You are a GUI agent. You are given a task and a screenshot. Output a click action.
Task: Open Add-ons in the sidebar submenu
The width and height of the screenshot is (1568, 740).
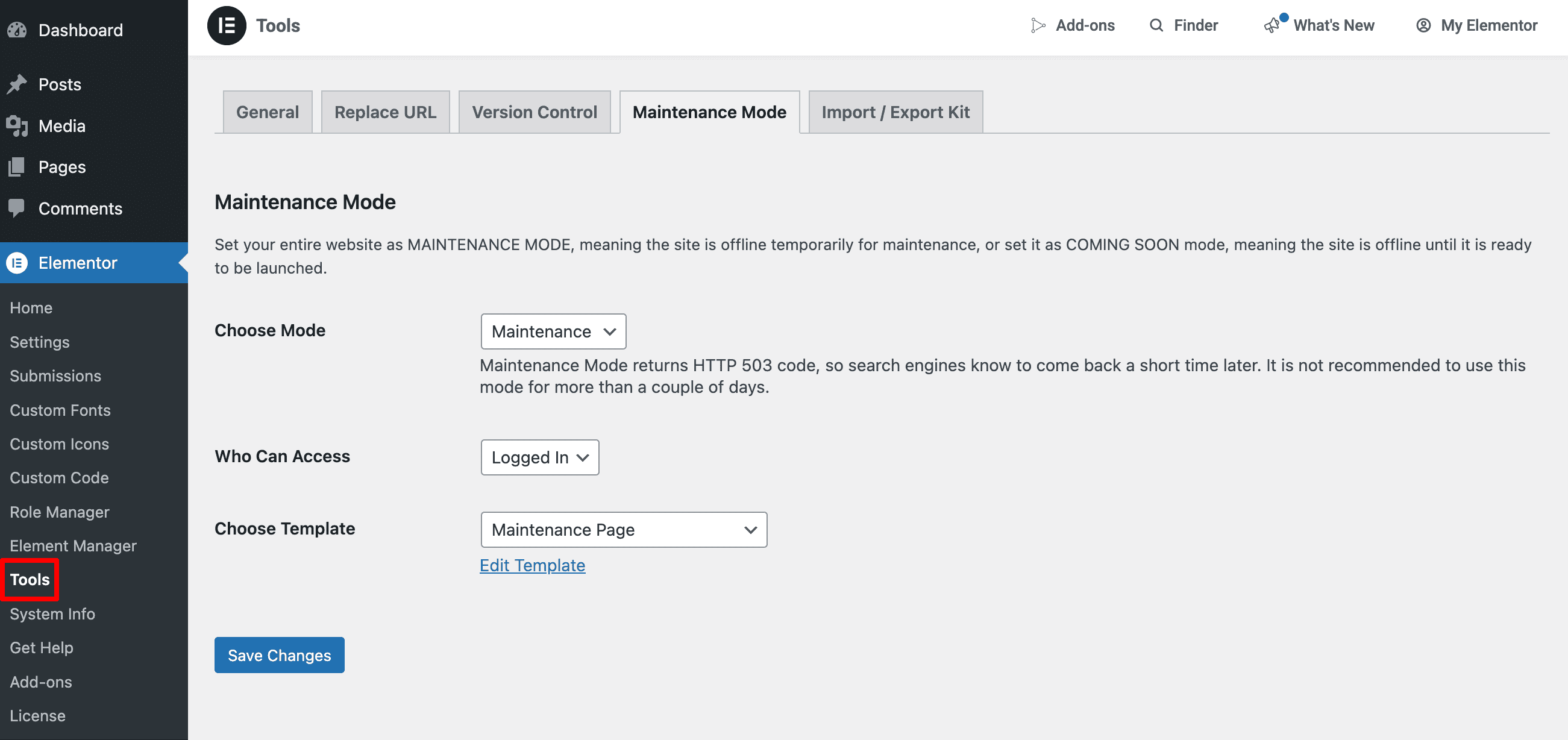pos(41,682)
